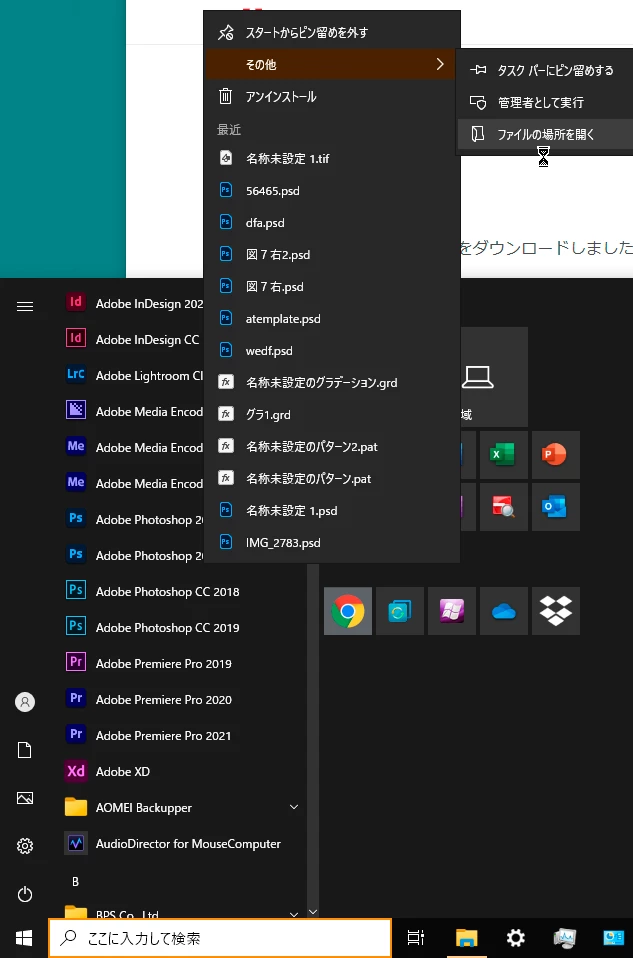
Task: Open recent file wedf.psd
Action: click(x=332, y=351)
